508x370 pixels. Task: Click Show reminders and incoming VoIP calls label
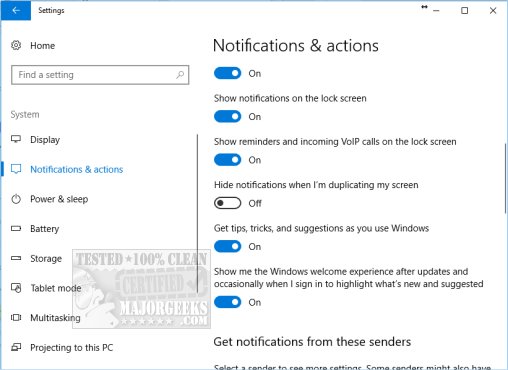335,141
